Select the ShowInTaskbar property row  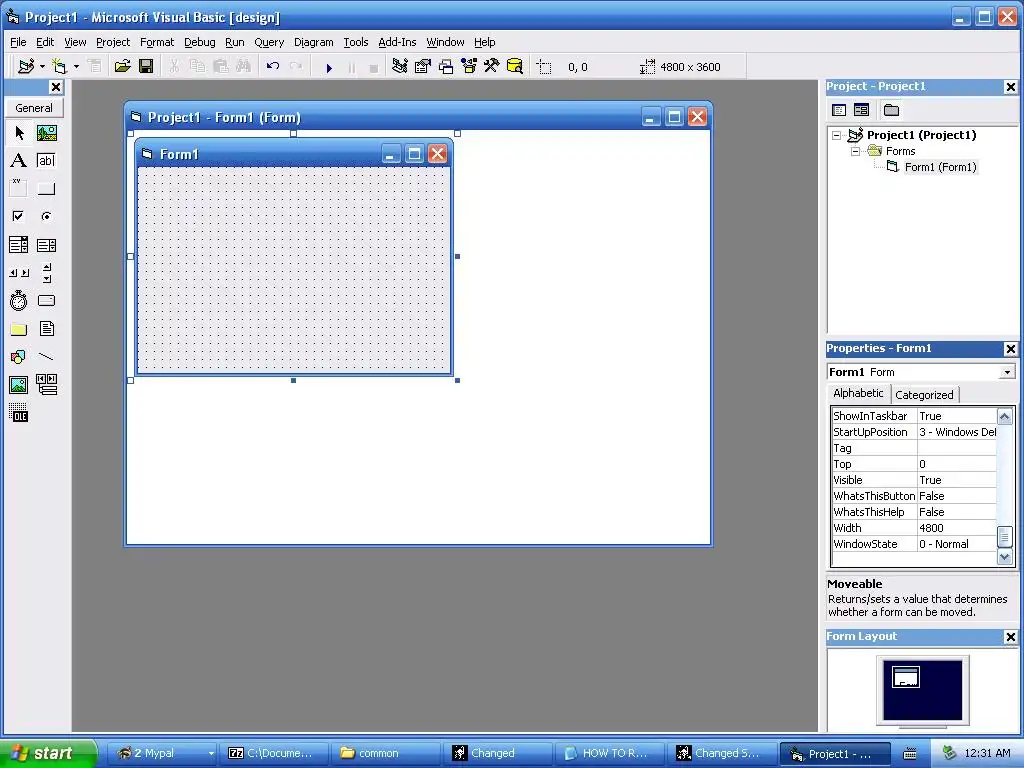tap(914, 416)
